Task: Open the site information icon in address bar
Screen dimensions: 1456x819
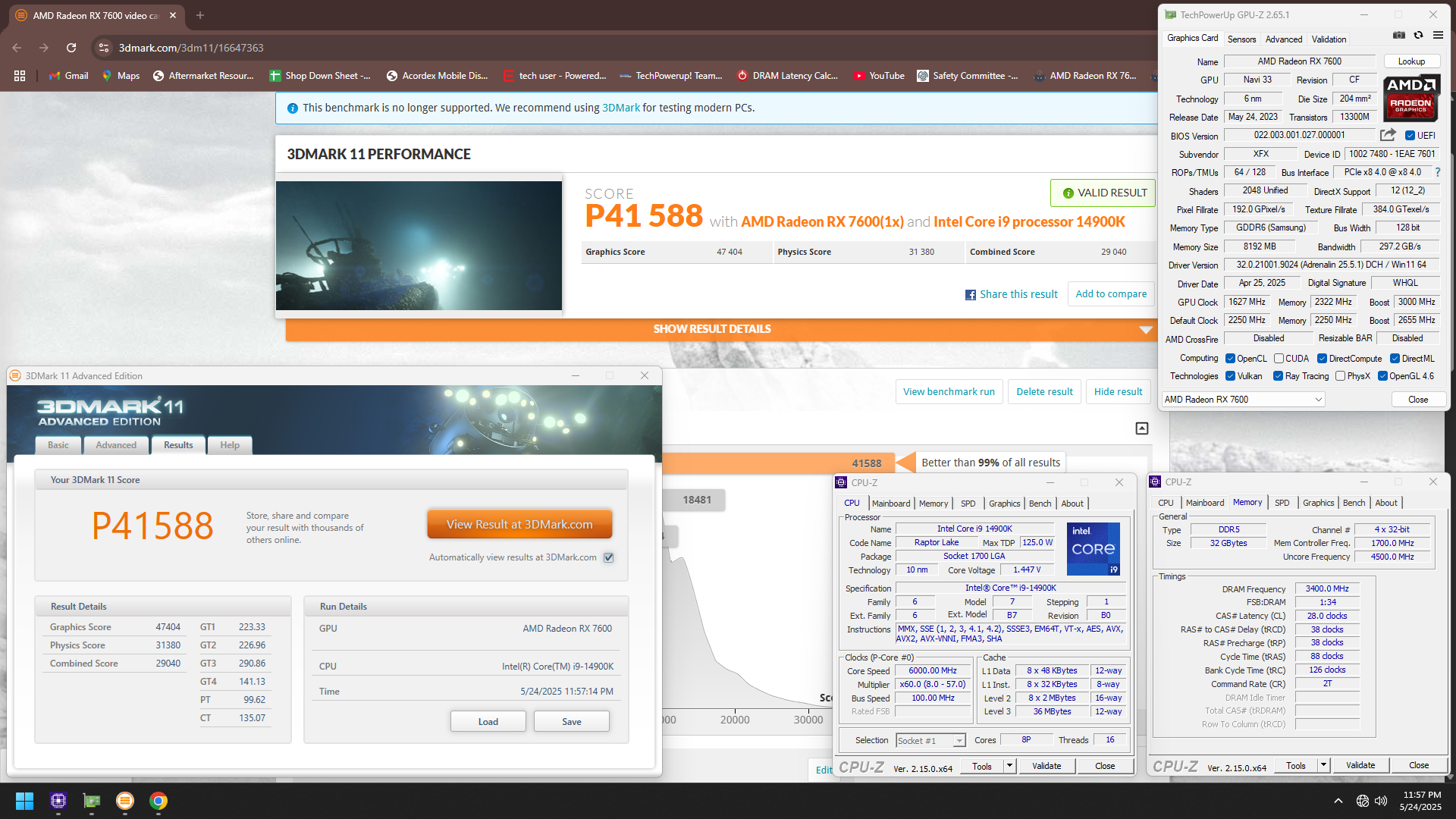Action: tap(104, 48)
